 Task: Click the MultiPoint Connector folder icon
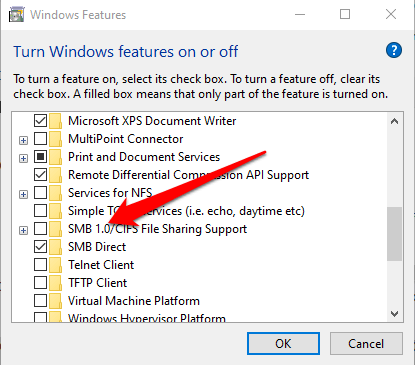pyautogui.click(x=55, y=139)
